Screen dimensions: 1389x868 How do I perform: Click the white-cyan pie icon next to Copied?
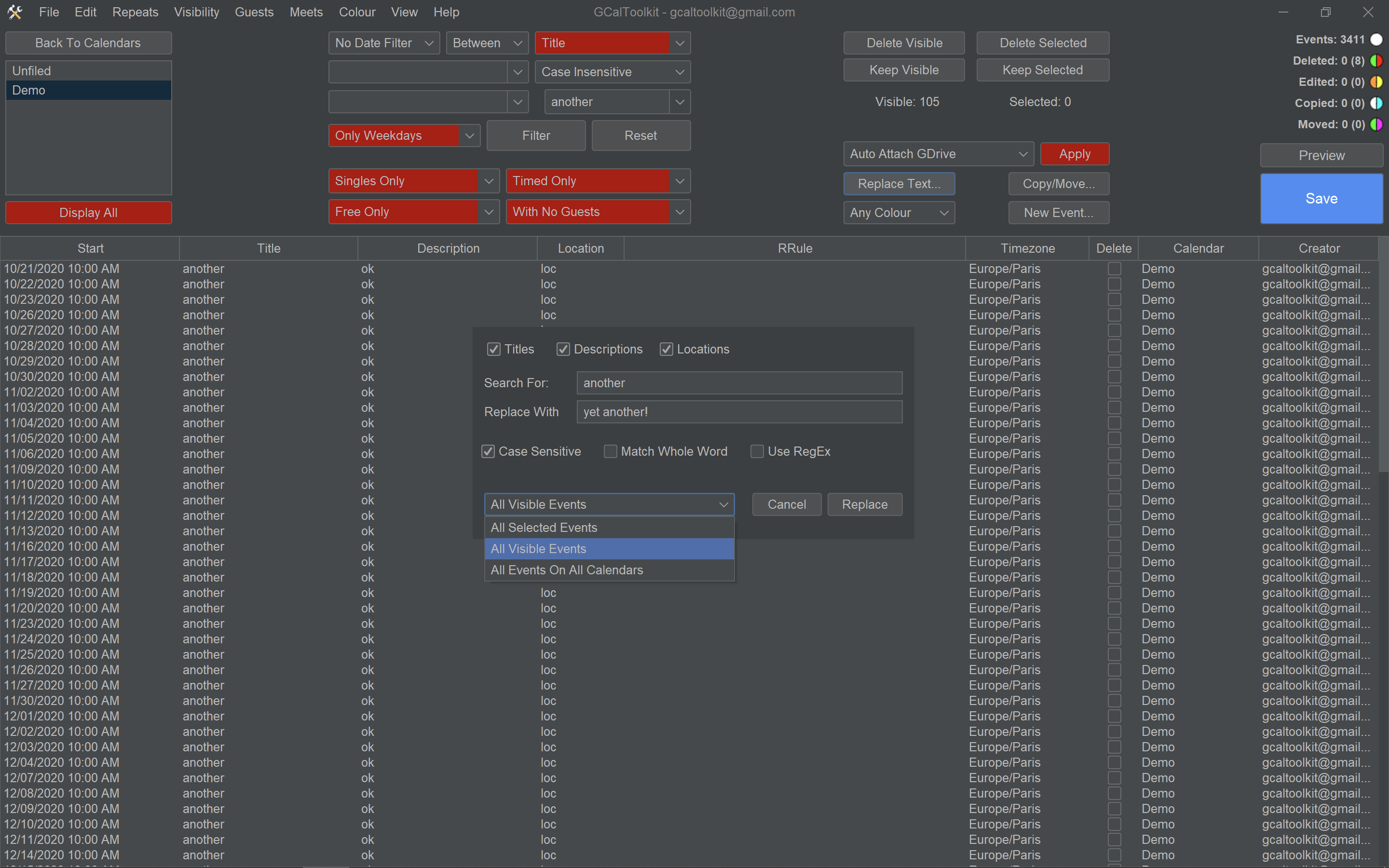point(1376,103)
